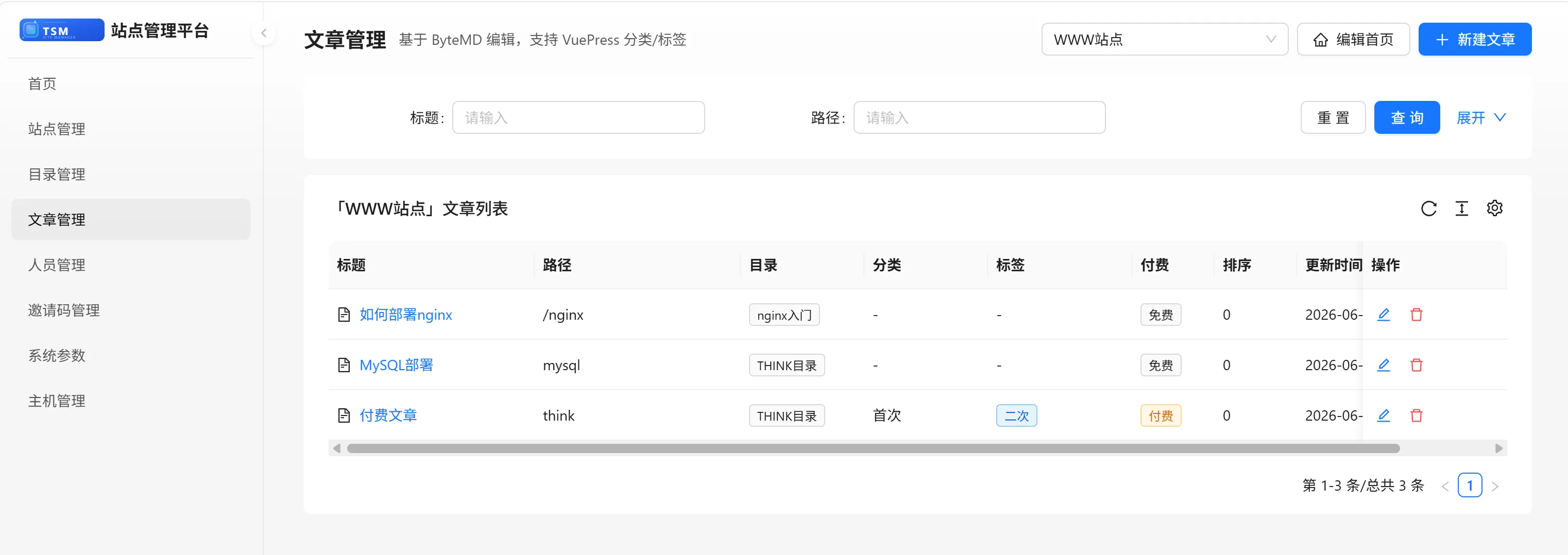Click the document icon beside 付费文章
The width and height of the screenshot is (1568, 555).
click(x=344, y=415)
